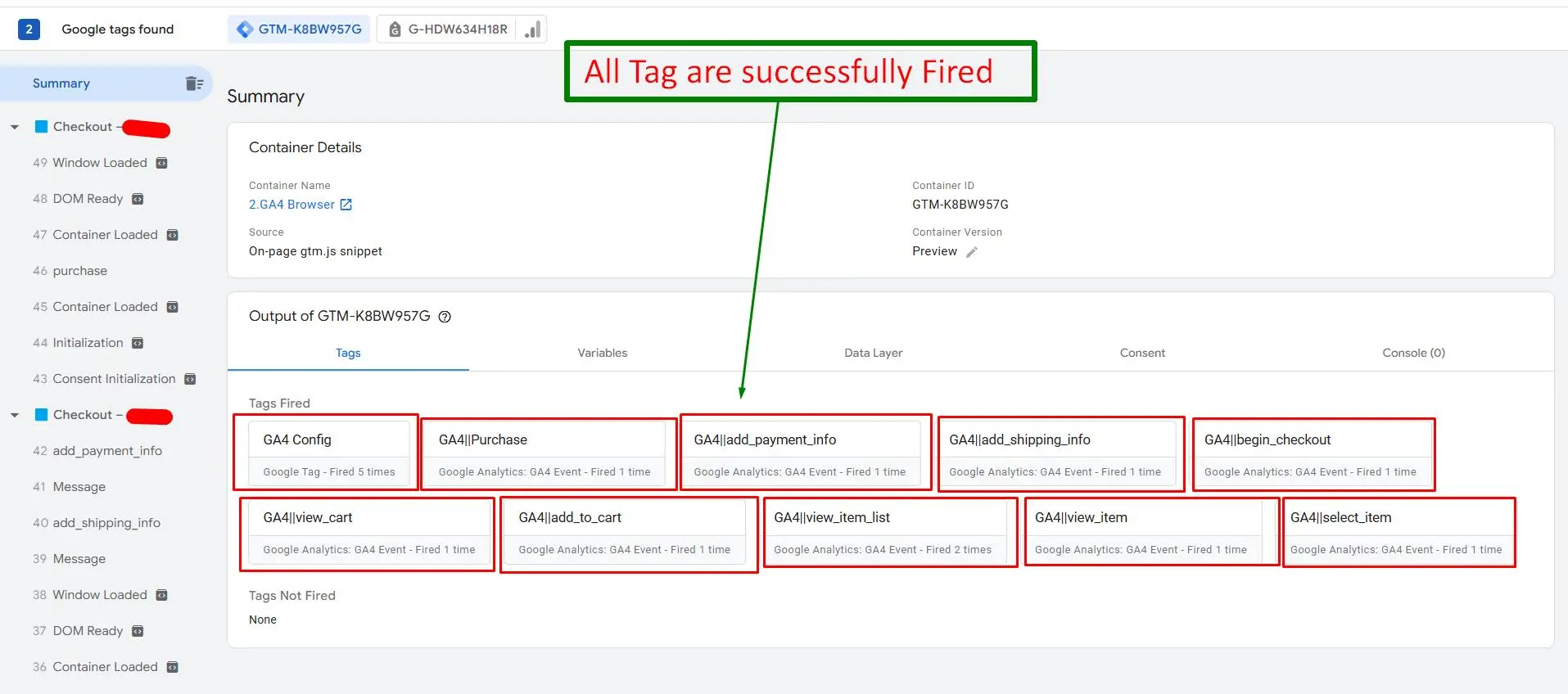
Task: Click the pencil edit icon next to Preview
Action: 972,252
